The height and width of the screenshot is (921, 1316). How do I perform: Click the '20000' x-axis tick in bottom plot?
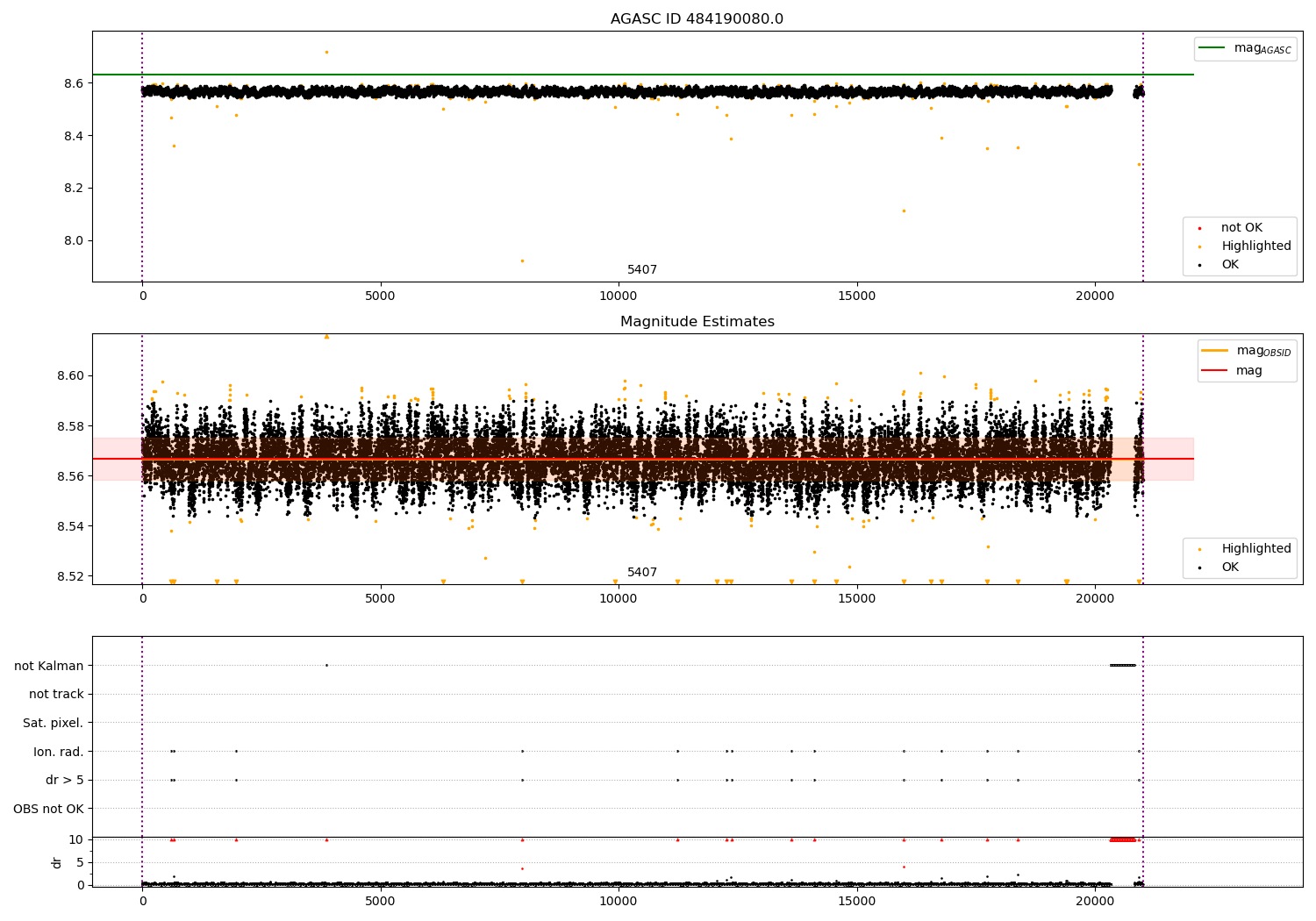click(x=1094, y=900)
